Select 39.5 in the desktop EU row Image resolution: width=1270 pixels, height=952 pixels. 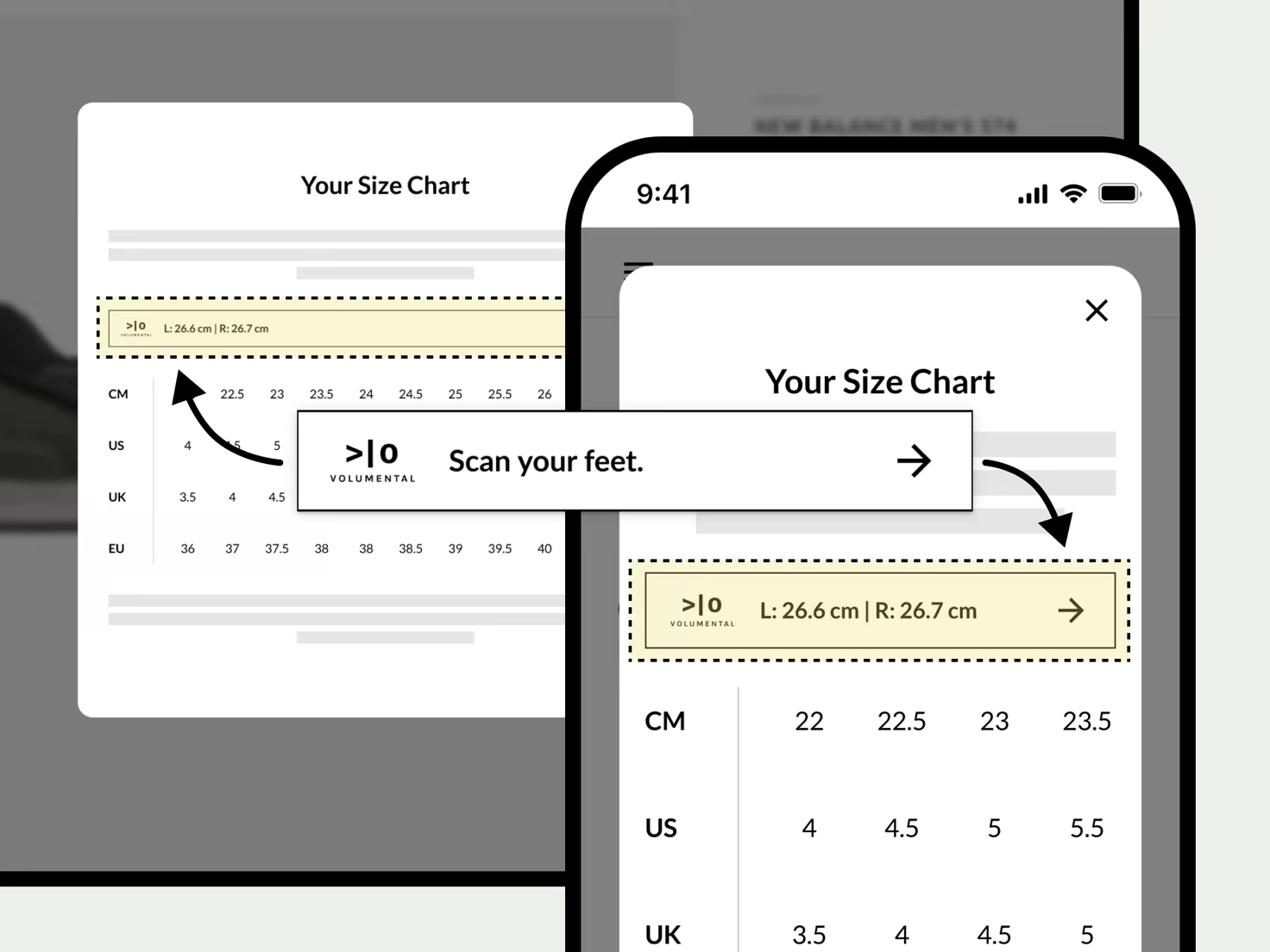click(500, 548)
